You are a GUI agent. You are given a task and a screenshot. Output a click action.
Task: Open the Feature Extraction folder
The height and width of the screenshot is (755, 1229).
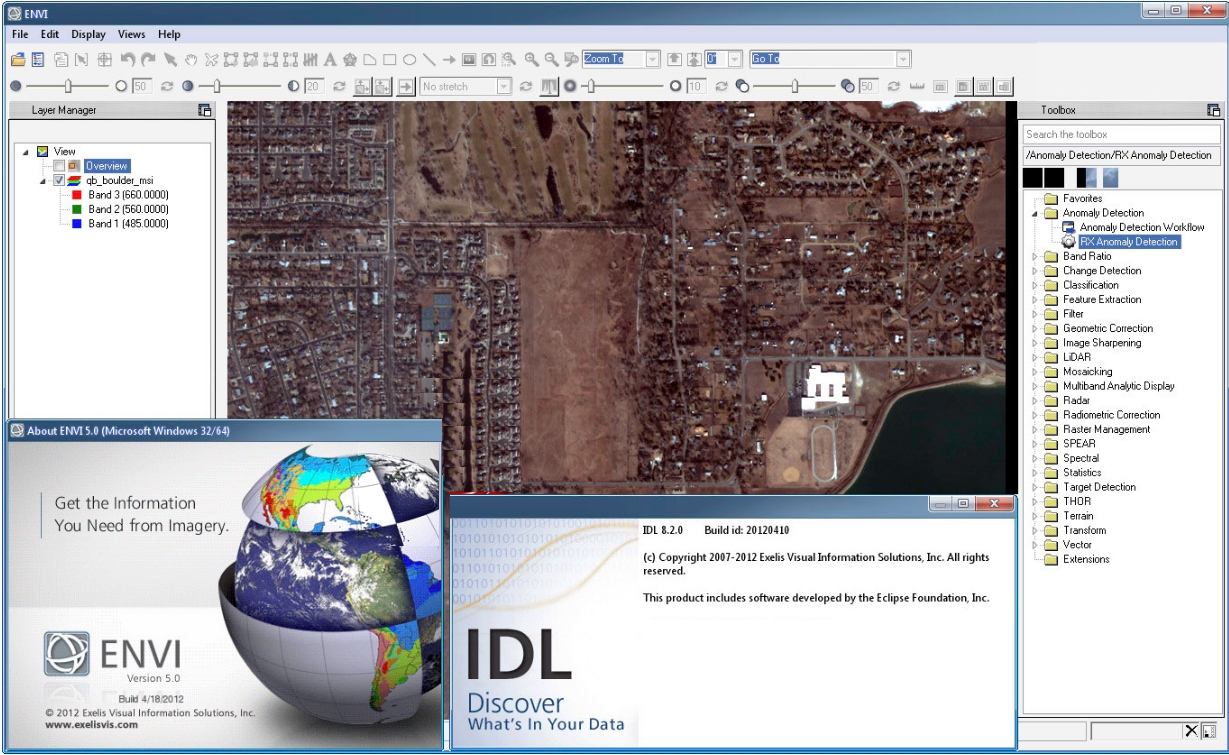click(x=1102, y=300)
